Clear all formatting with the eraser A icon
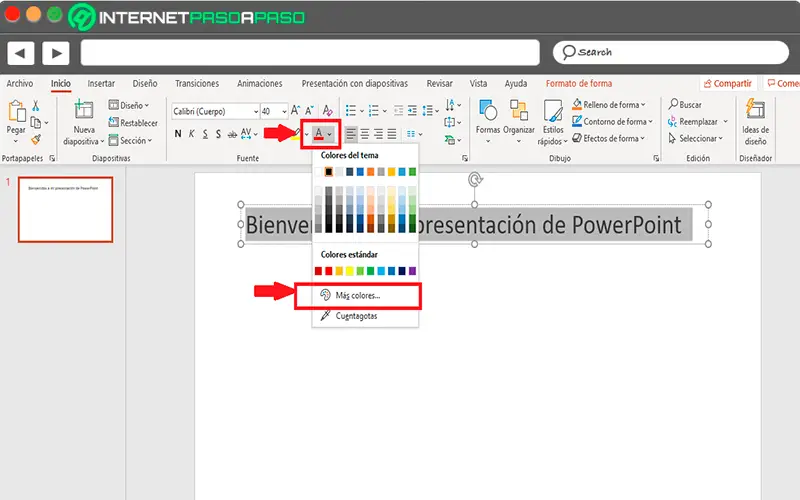The height and width of the screenshot is (500, 800). [328, 110]
